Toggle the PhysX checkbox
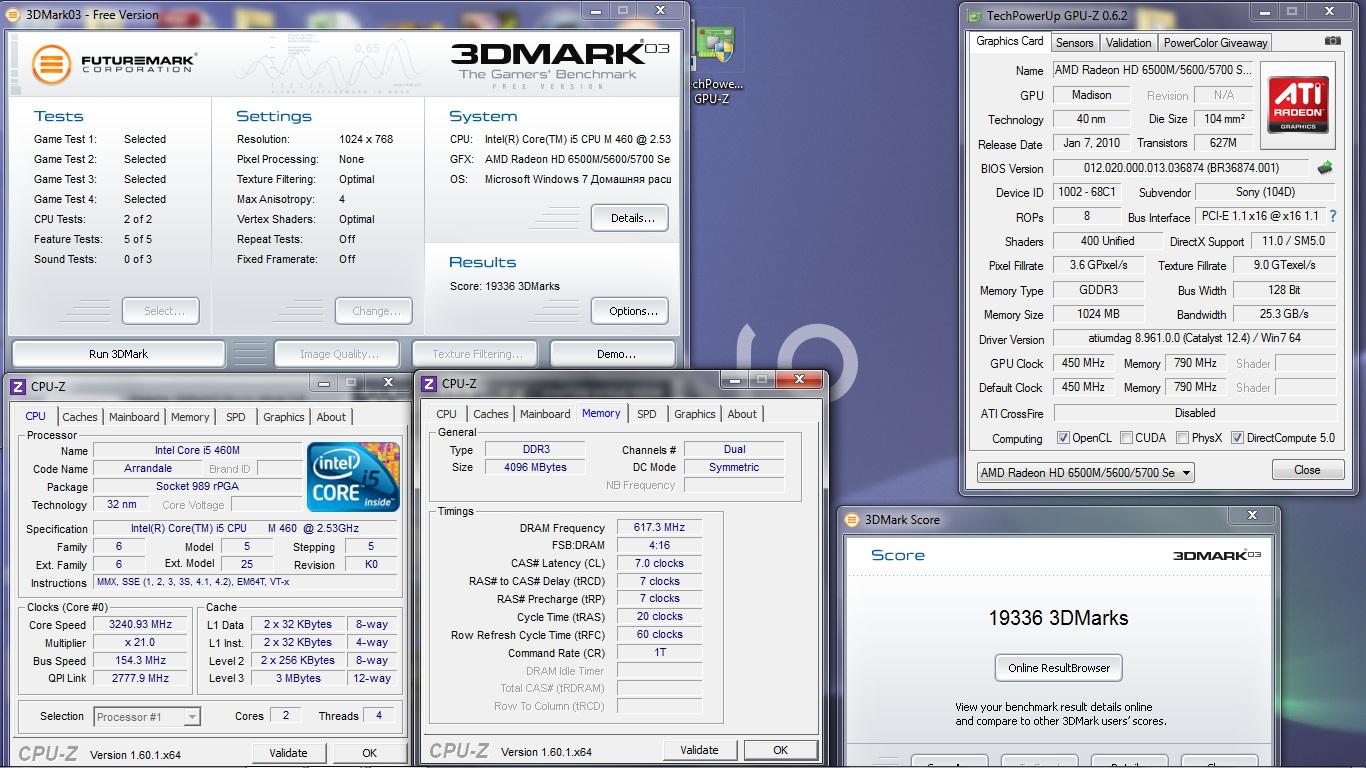Viewport: 1366px width, 768px height. coord(1183,438)
